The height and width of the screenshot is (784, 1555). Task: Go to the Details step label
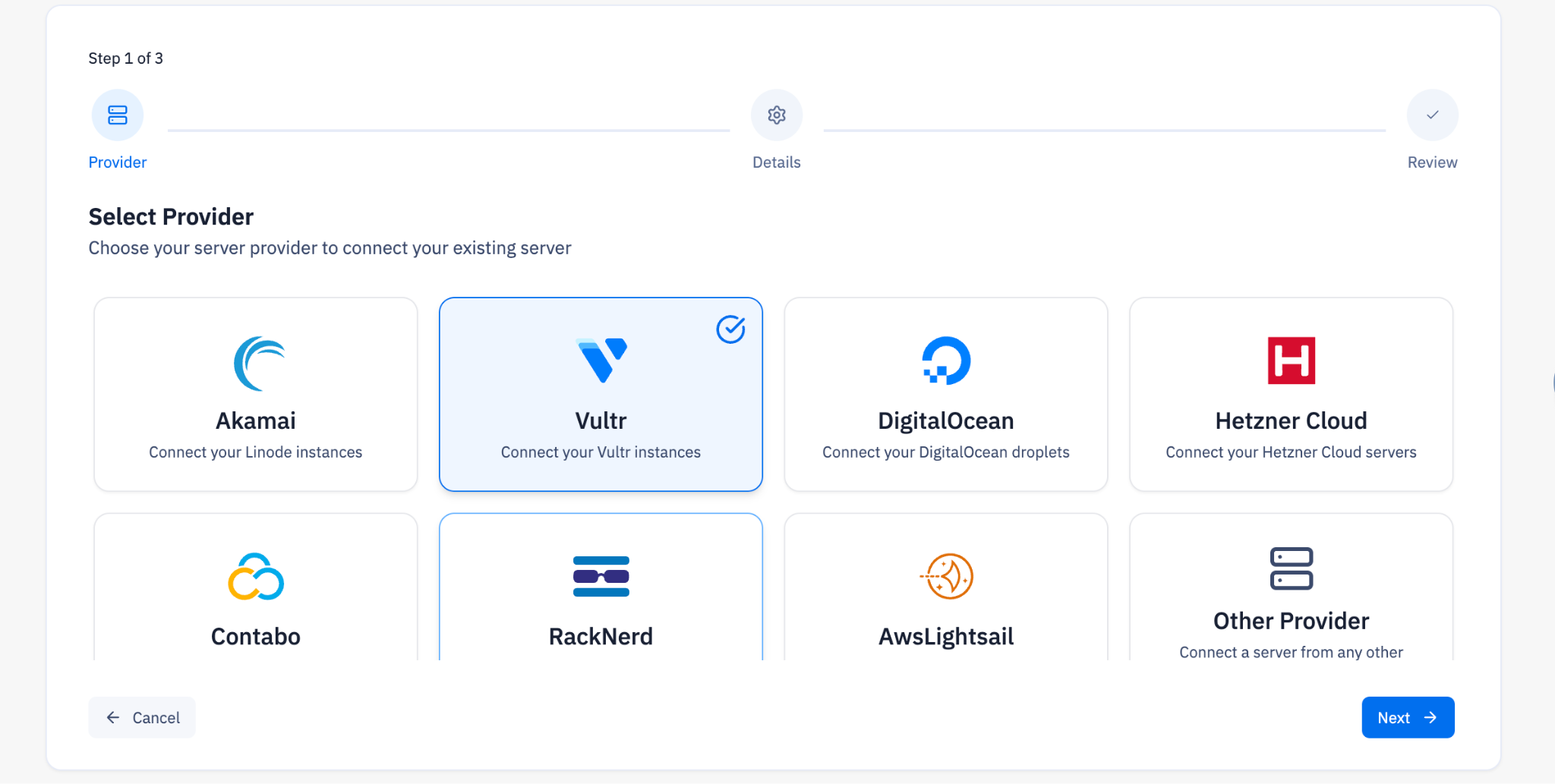pyautogui.click(x=777, y=162)
